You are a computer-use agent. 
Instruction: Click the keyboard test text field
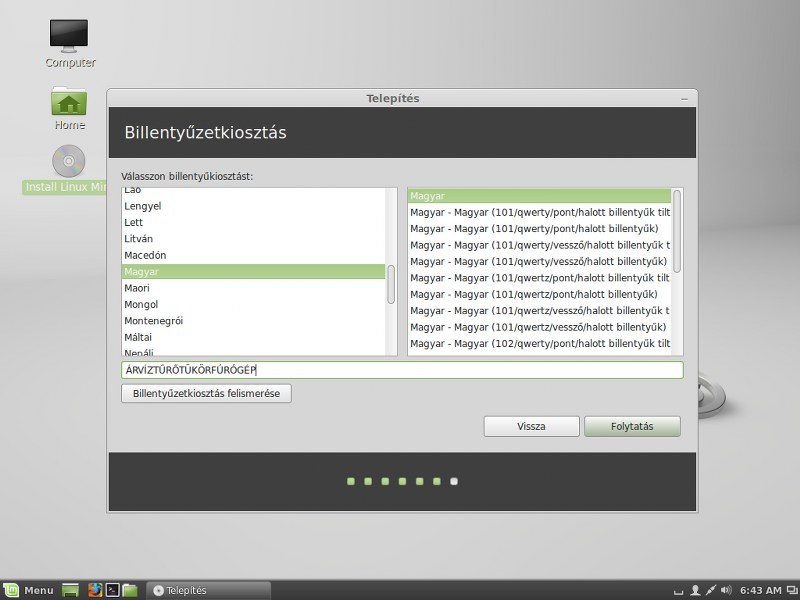tap(402, 370)
